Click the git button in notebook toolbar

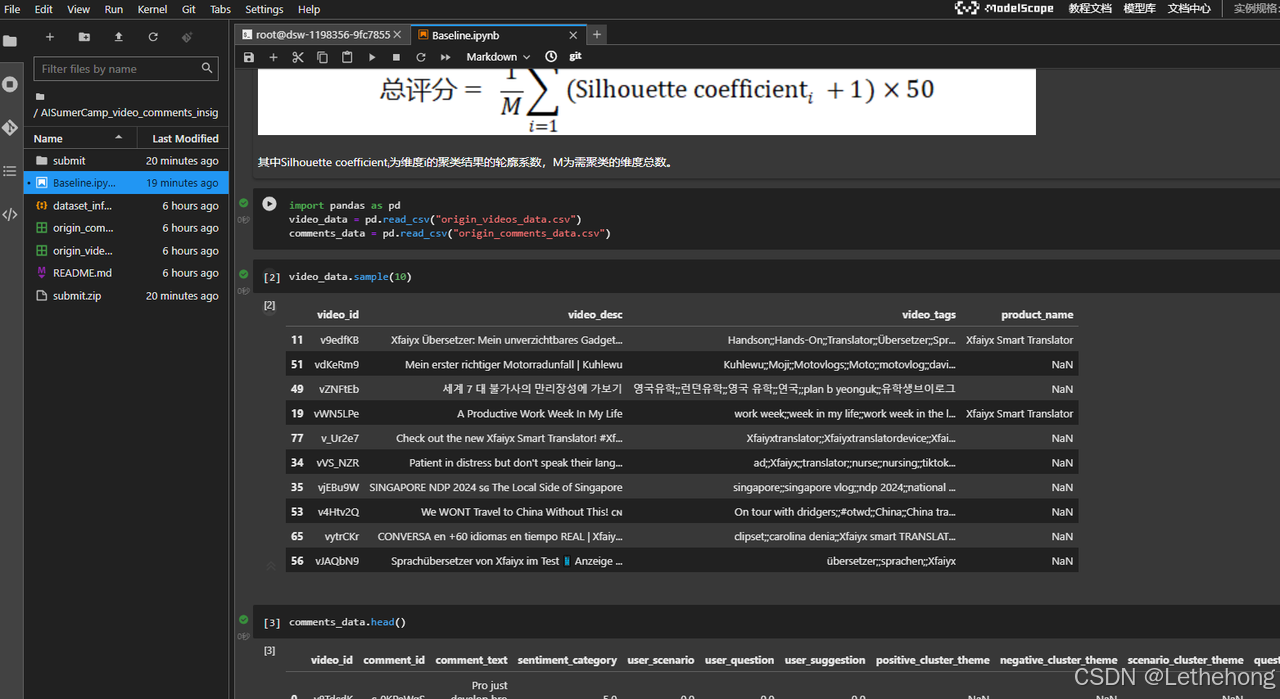pyautogui.click(x=575, y=57)
